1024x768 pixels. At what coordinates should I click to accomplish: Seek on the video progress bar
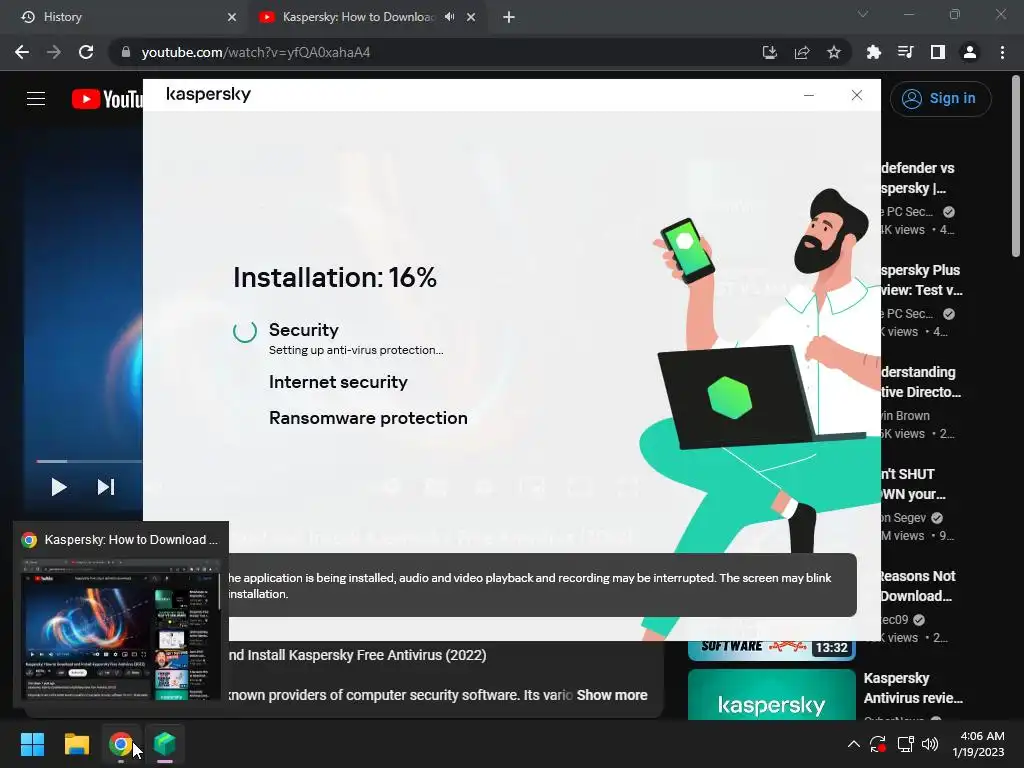(x=89, y=461)
